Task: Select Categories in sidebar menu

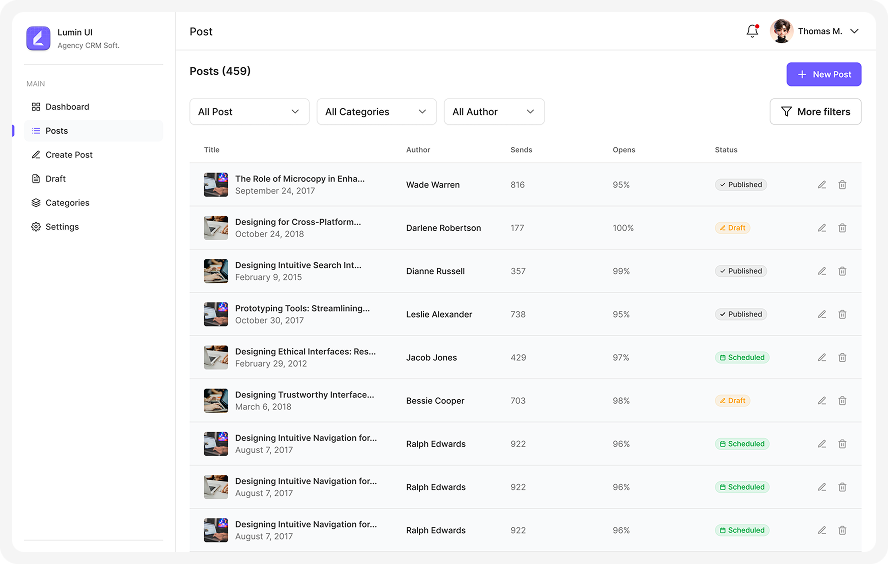Action: click(67, 203)
